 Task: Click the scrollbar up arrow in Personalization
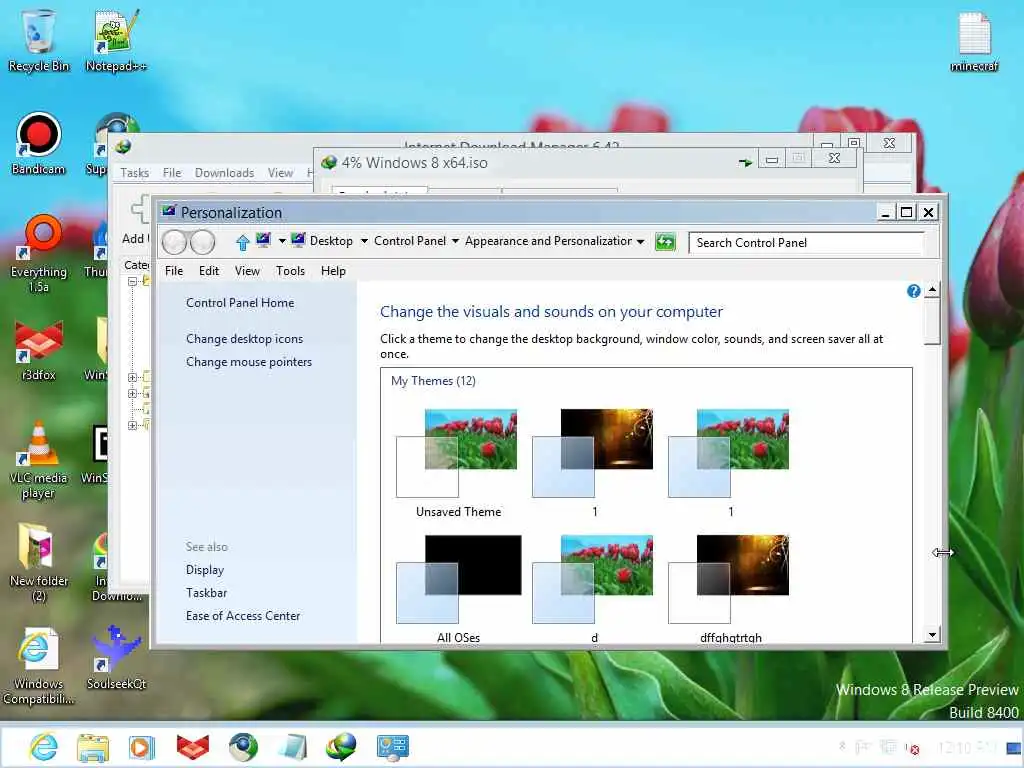tap(932, 290)
